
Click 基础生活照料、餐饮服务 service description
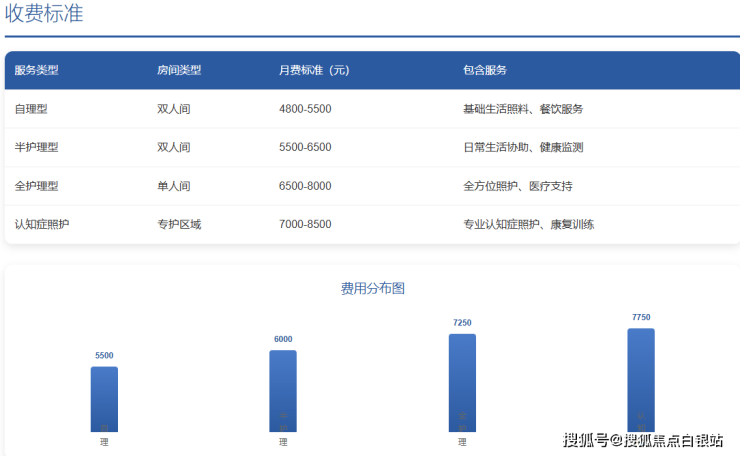click(523, 109)
